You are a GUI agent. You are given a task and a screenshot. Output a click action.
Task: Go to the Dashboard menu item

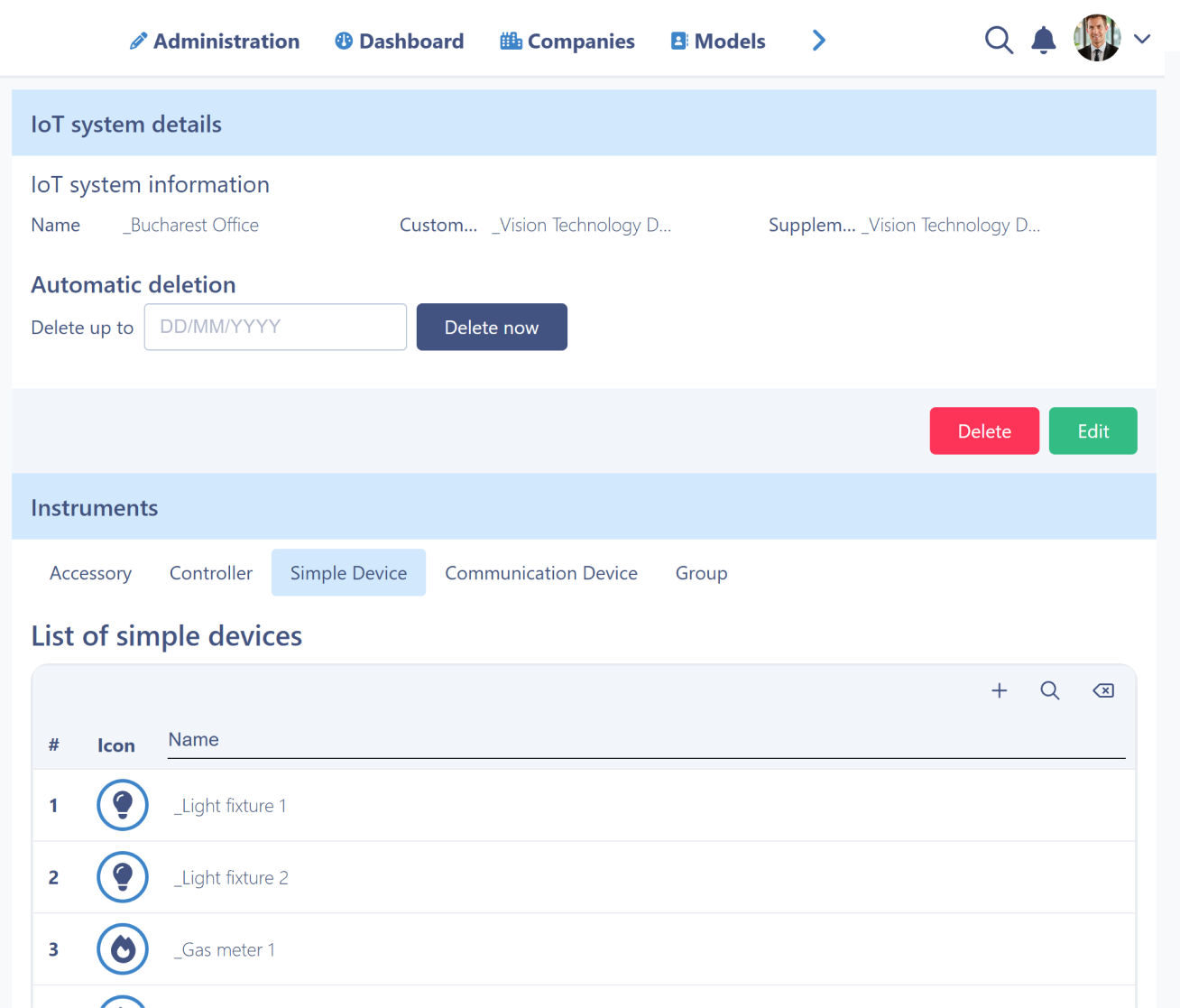click(x=400, y=42)
